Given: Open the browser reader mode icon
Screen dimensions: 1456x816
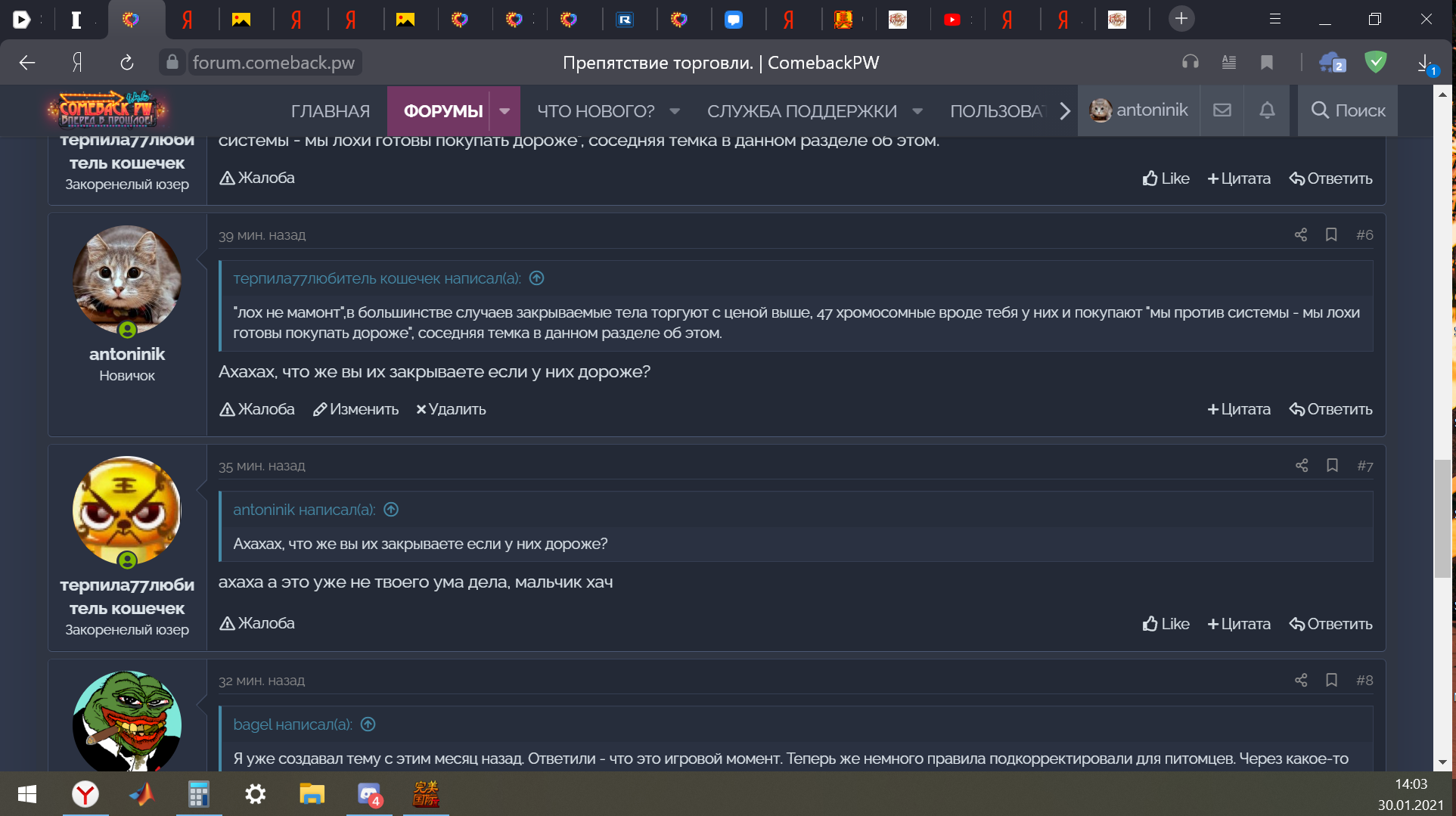Looking at the screenshot, I should pos(1229,63).
